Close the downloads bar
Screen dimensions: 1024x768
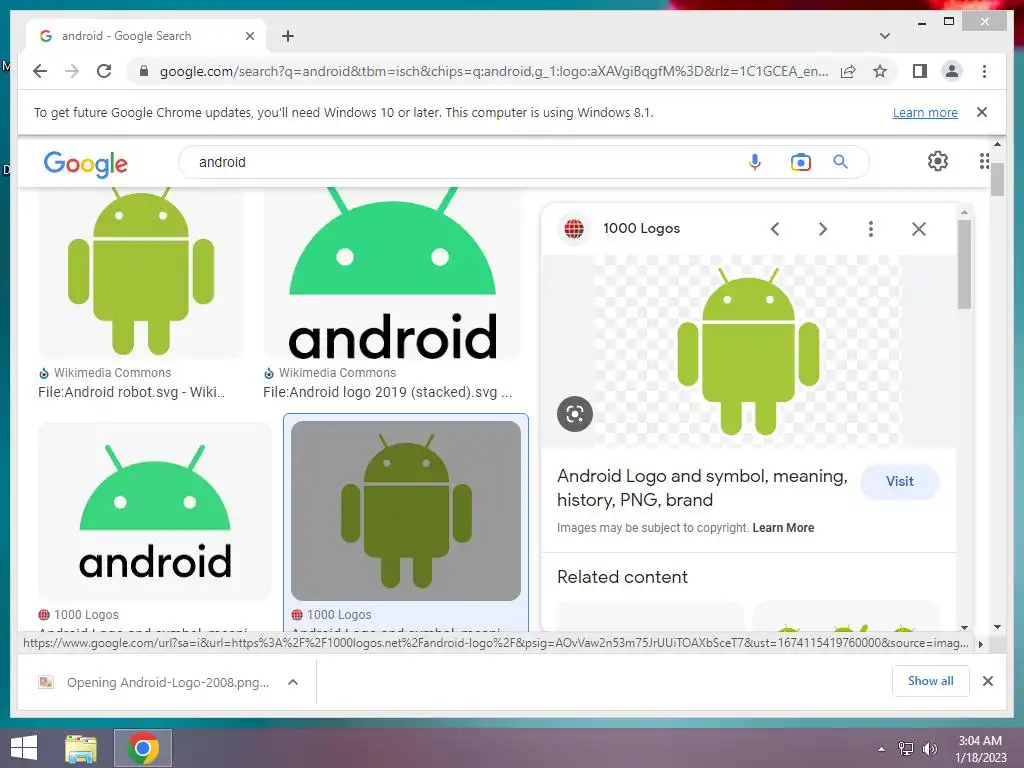(x=988, y=681)
